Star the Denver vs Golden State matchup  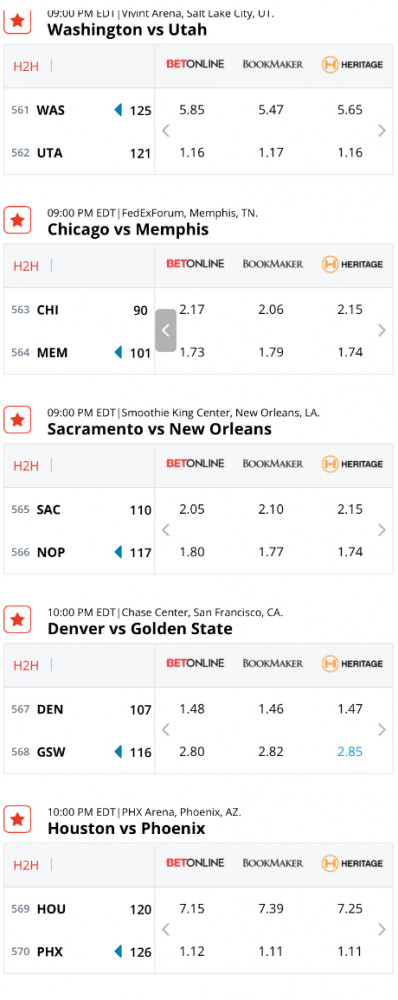pos(18,620)
